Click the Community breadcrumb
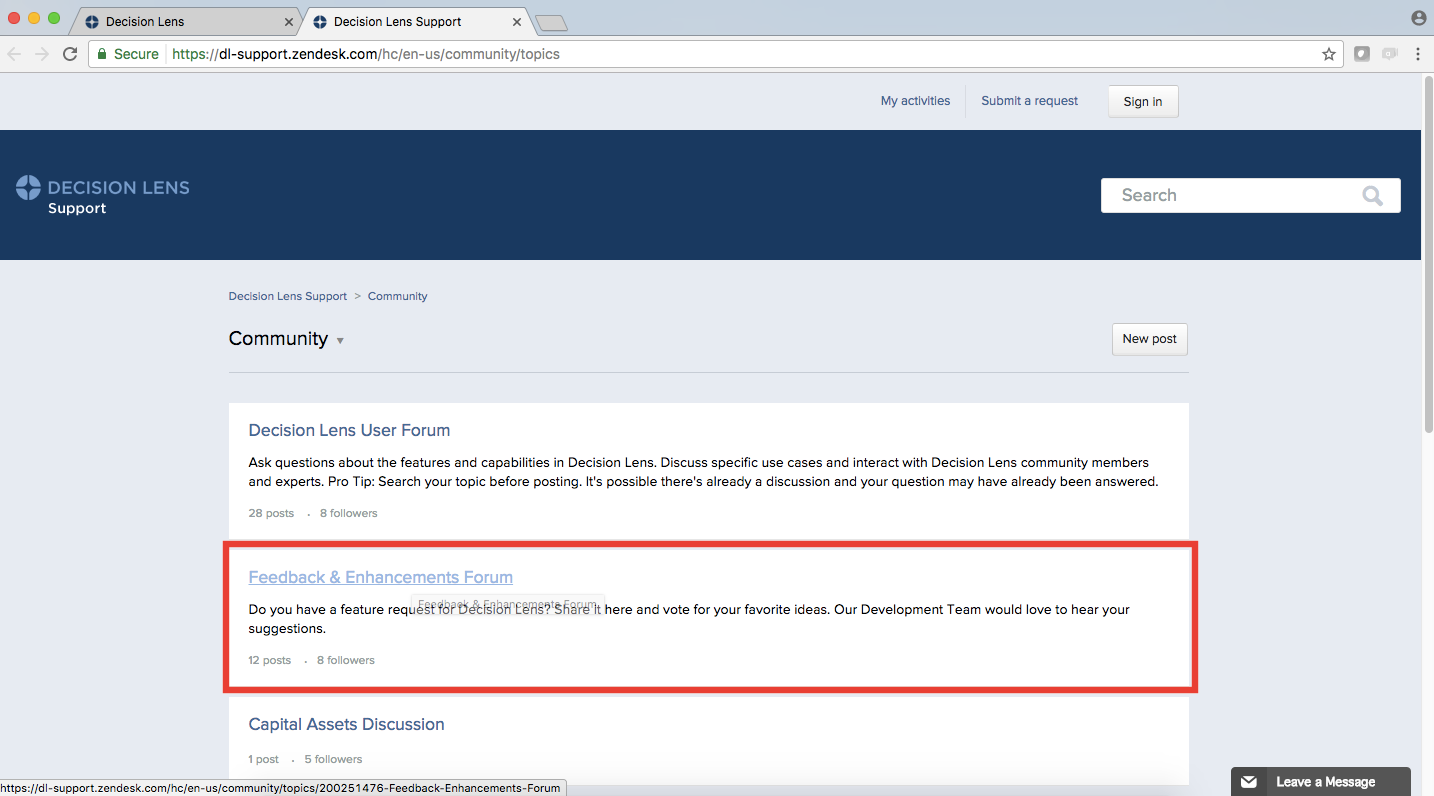 tap(397, 296)
